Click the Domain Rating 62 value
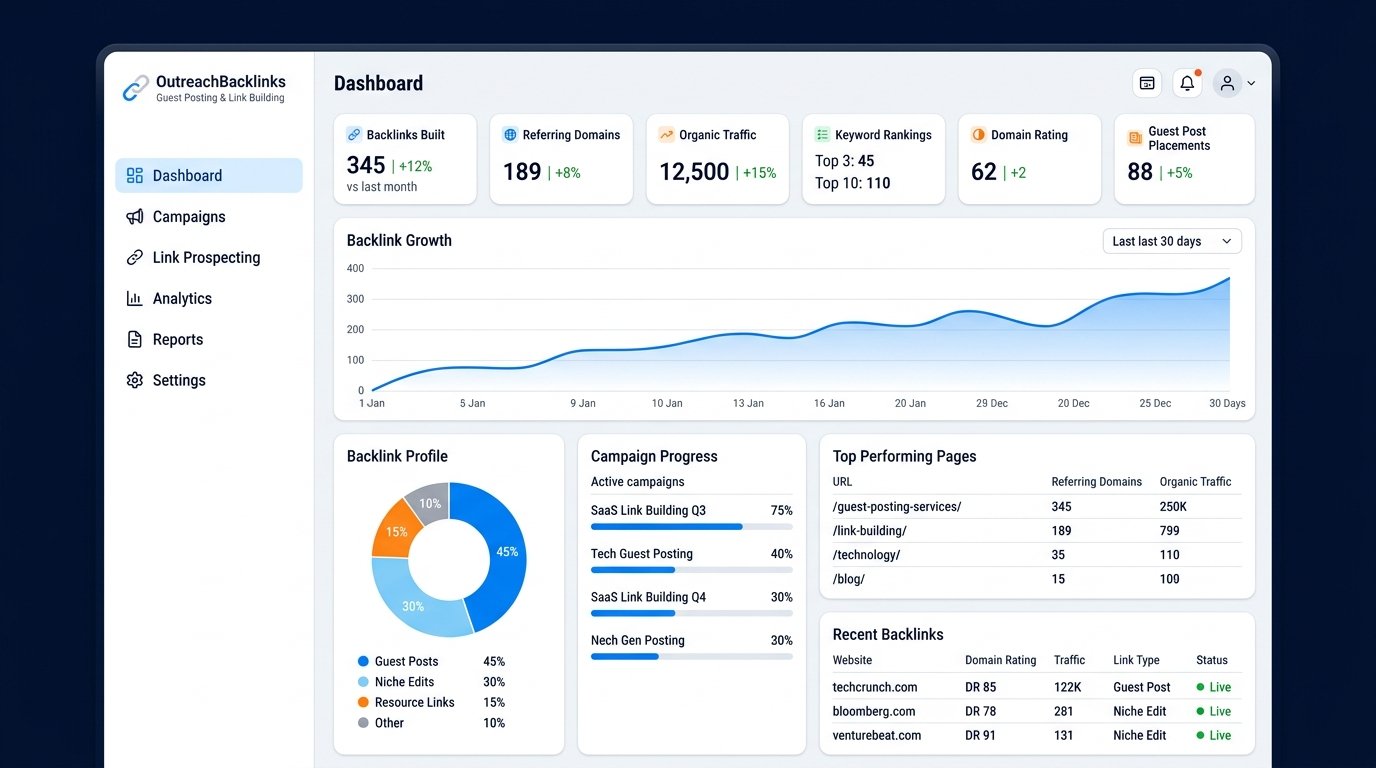1376x768 pixels. click(984, 172)
